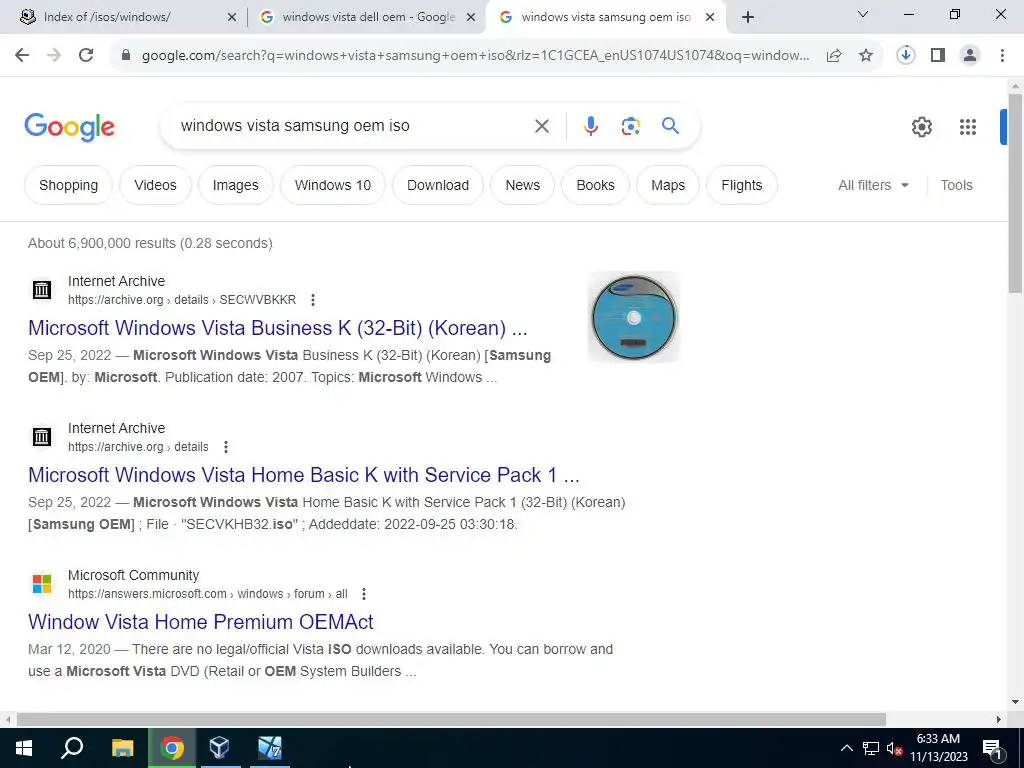Search by image with Google Lens
The height and width of the screenshot is (768, 1024).
[x=630, y=126]
